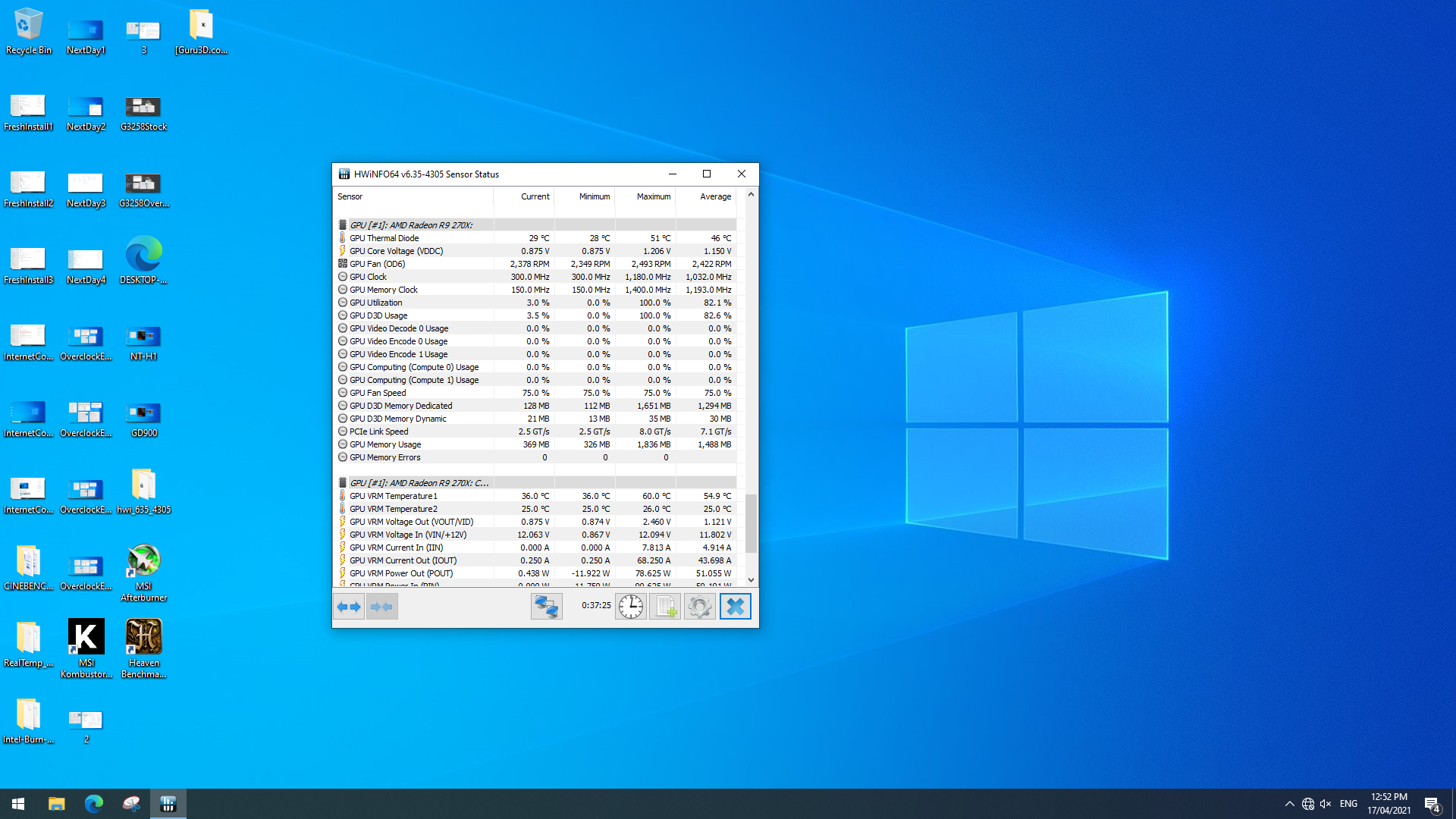The image size is (1456, 819).
Task: Select GPU VRM Current In (IIN) row
Action: coord(535,548)
